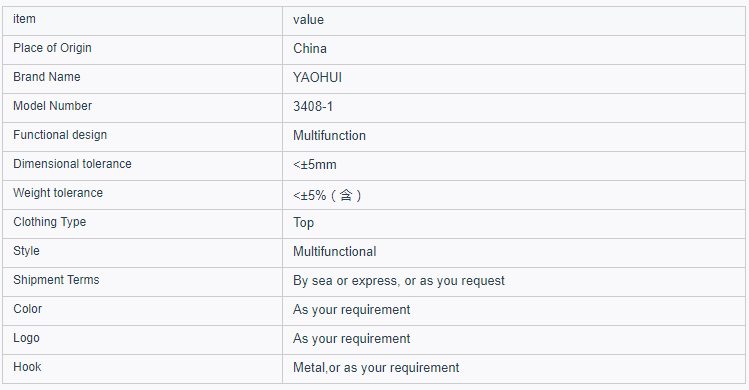Select the 'Dimensional tolerance' label
The width and height of the screenshot is (749, 390).
click(x=72, y=164)
